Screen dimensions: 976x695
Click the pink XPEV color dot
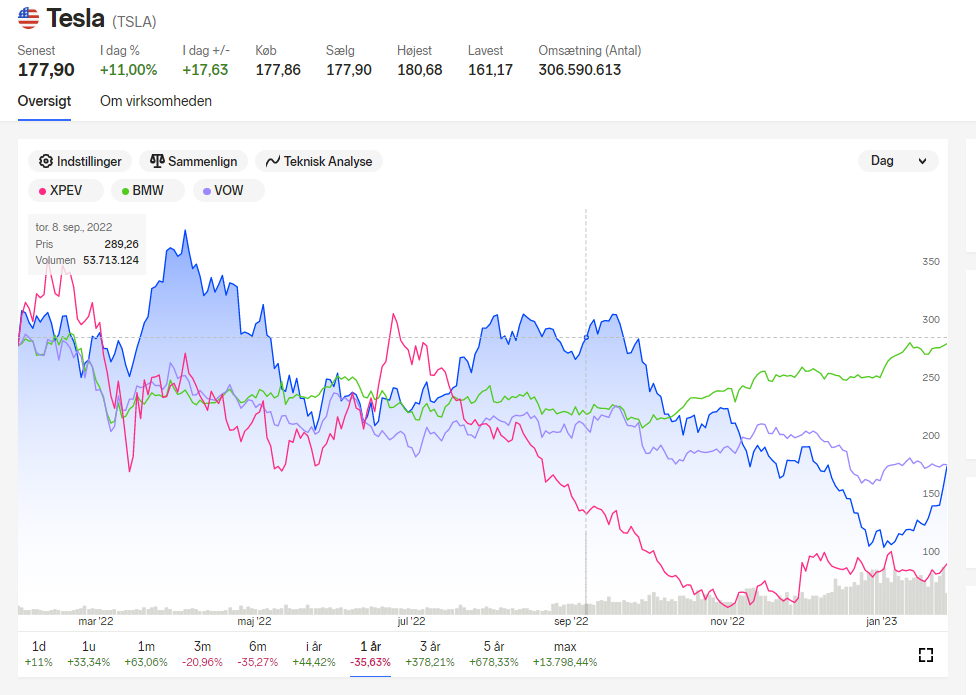(x=42, y=191)
